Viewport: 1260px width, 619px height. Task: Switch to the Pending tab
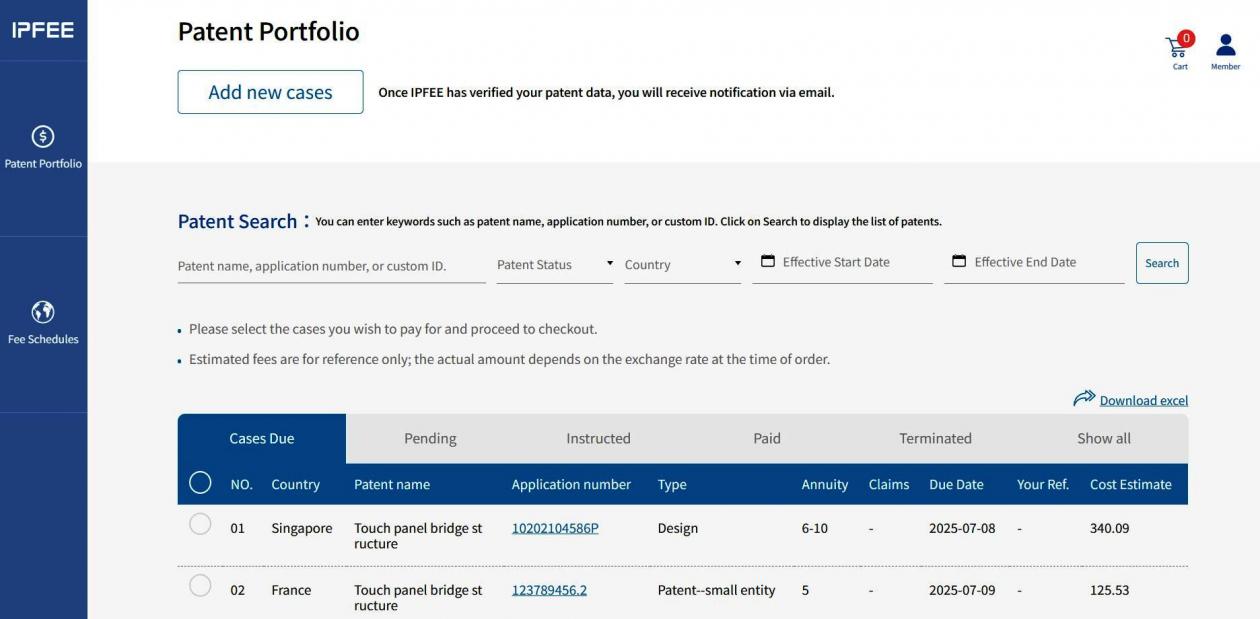pos(430,438)
